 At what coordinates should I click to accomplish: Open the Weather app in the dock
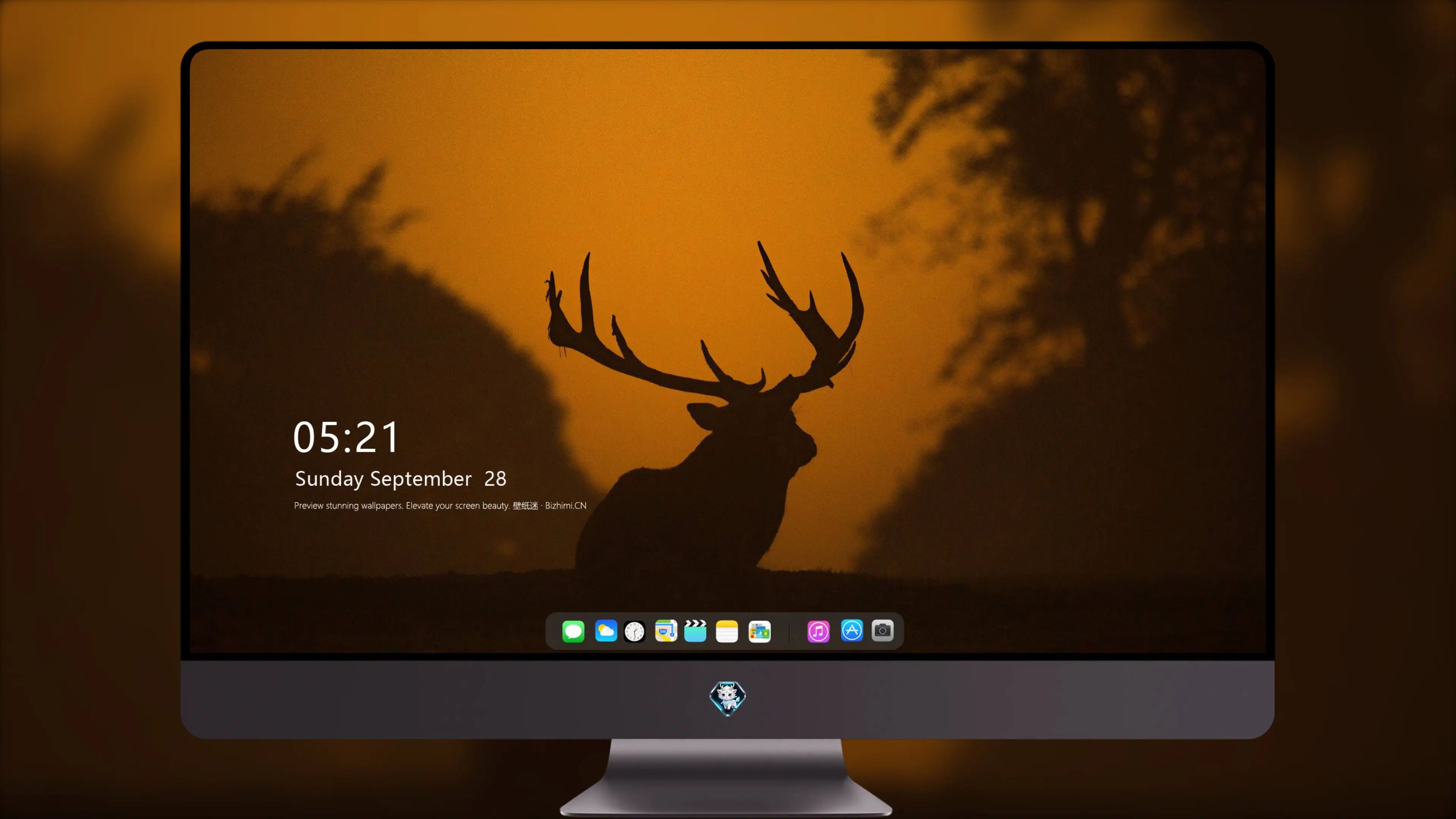coord(606,631)
